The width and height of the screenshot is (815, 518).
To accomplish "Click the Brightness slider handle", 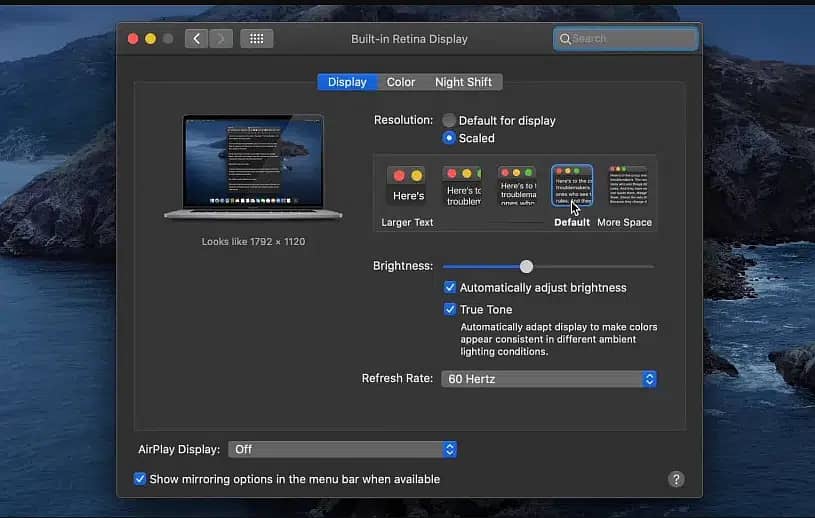I will coord(526,266).
